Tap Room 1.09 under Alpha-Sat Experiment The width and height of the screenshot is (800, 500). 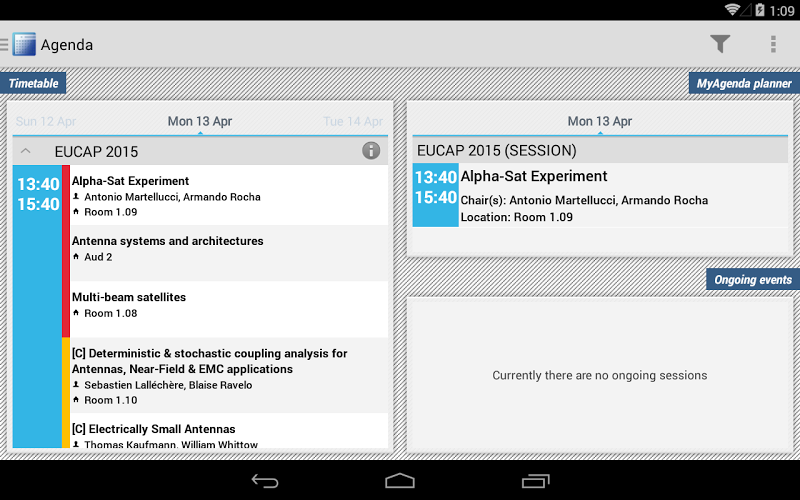[x=111, y=212]
